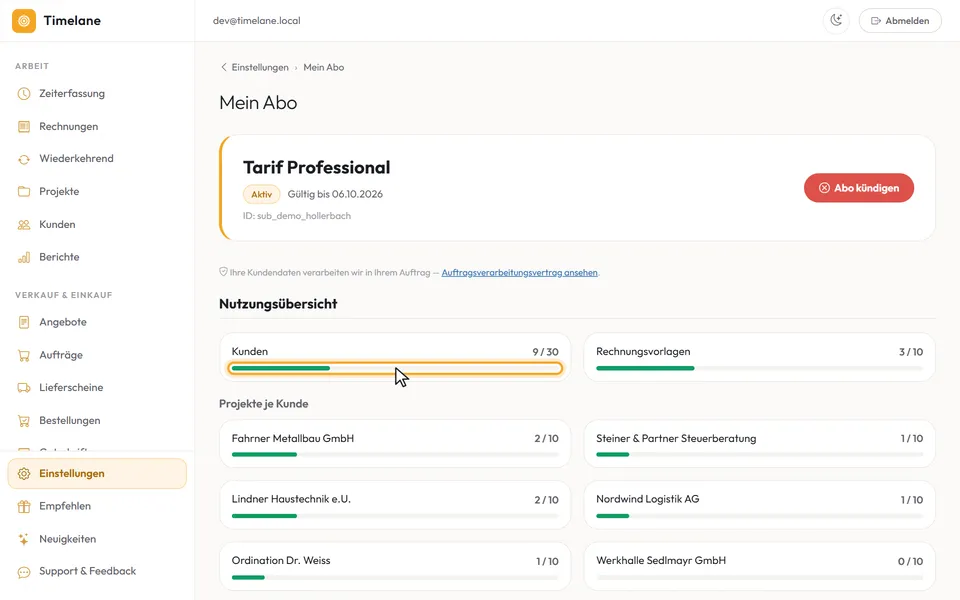The width and height of the screenshot is (960, 600).
Task: Click the Werkhalle Sedlmayr GmbH name
Action: [661, 560]
